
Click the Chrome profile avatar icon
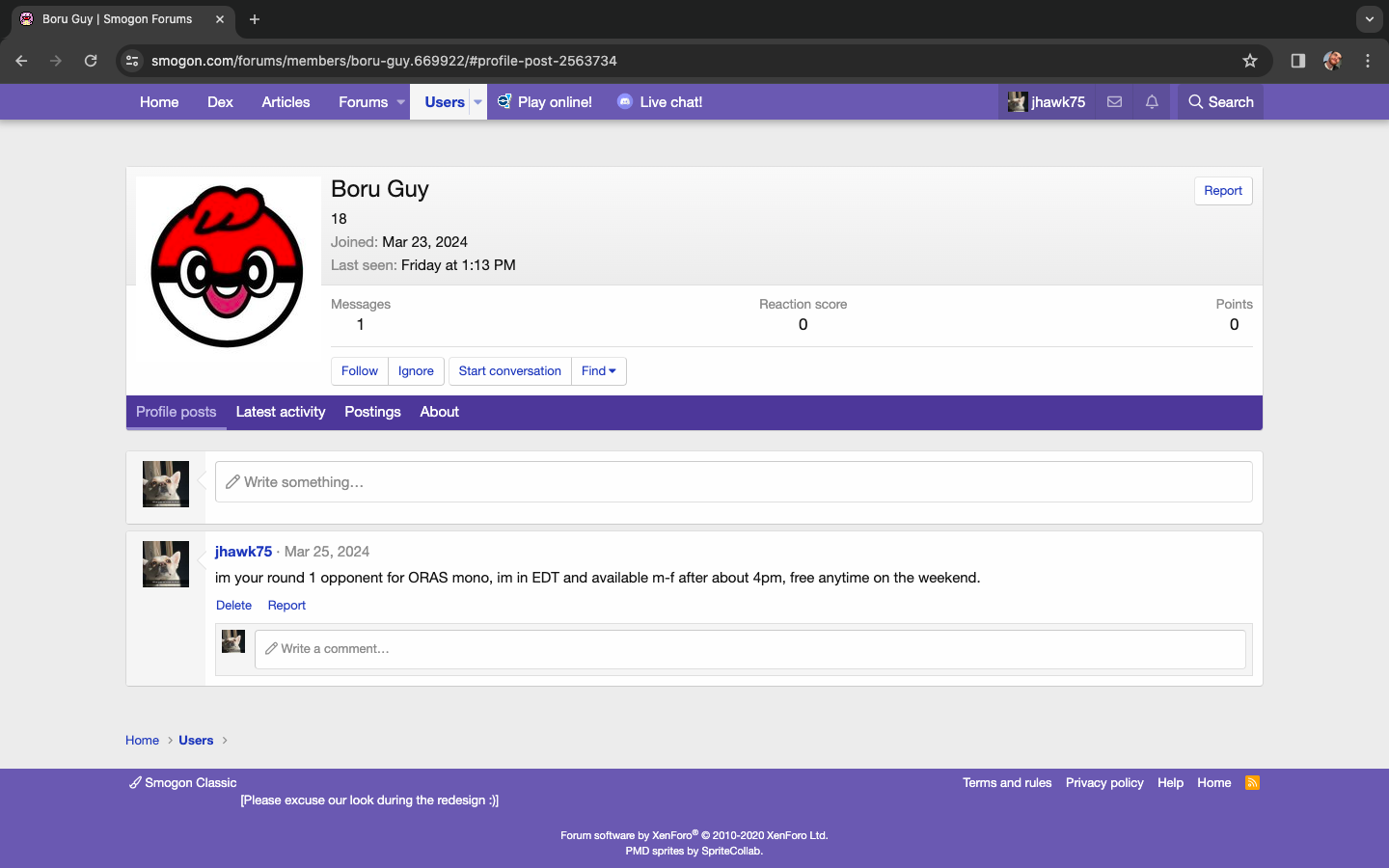tap(1333, 61)
